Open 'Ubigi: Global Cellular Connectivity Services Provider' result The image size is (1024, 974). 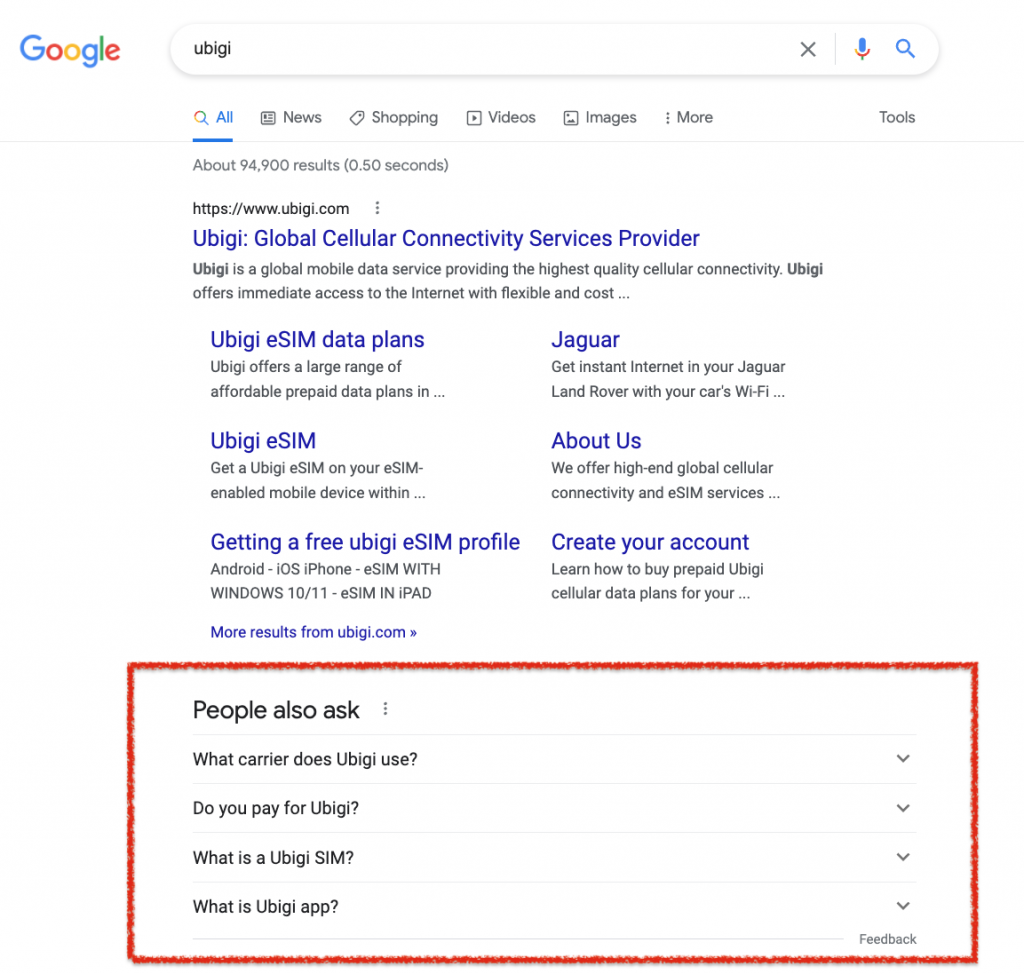tap(446, 239)
